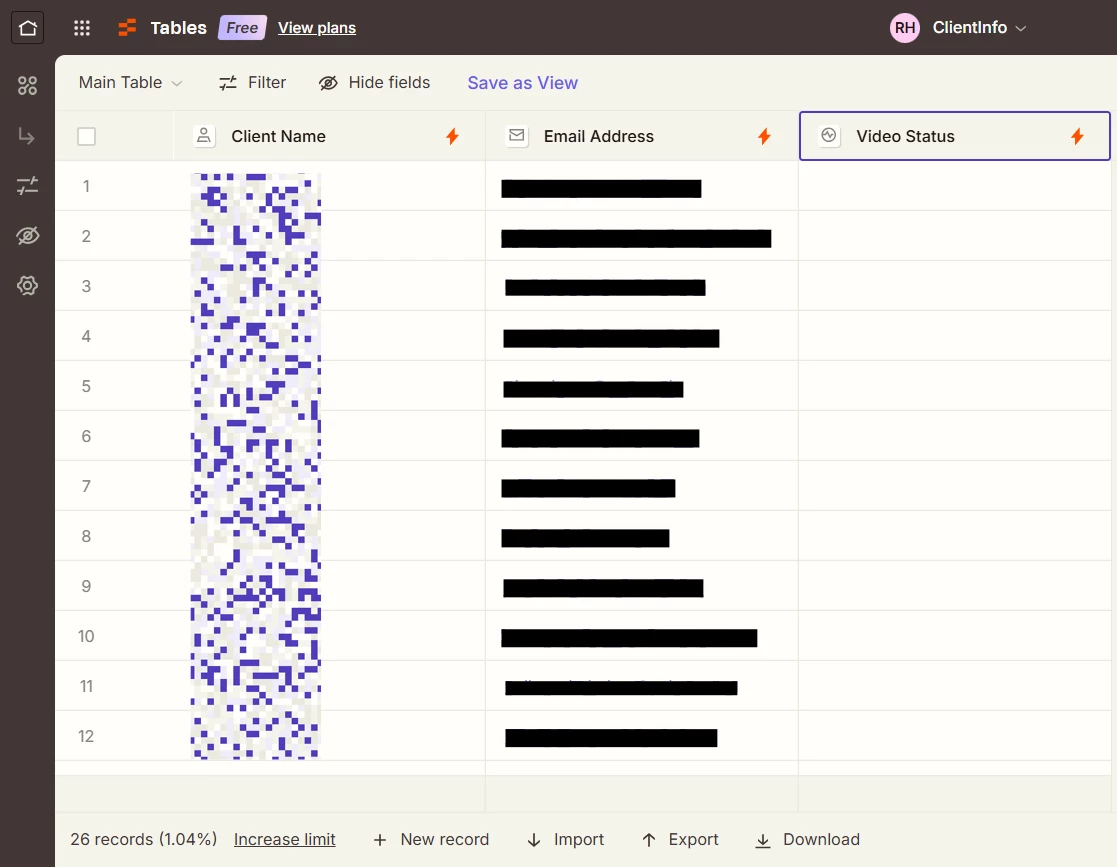The image size is (1117, 867).
Task: Select row number 12
Action: pyautogui.click(x=86, y=736)
